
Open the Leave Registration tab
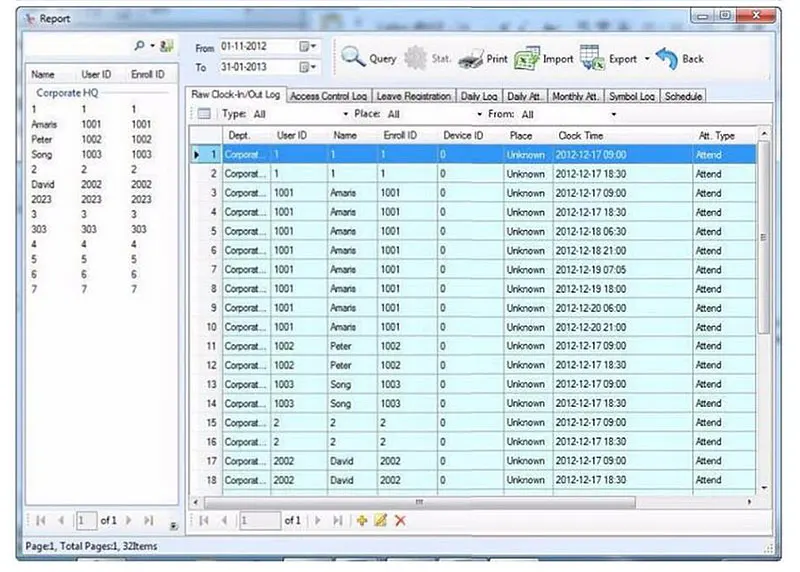point(413,96)
